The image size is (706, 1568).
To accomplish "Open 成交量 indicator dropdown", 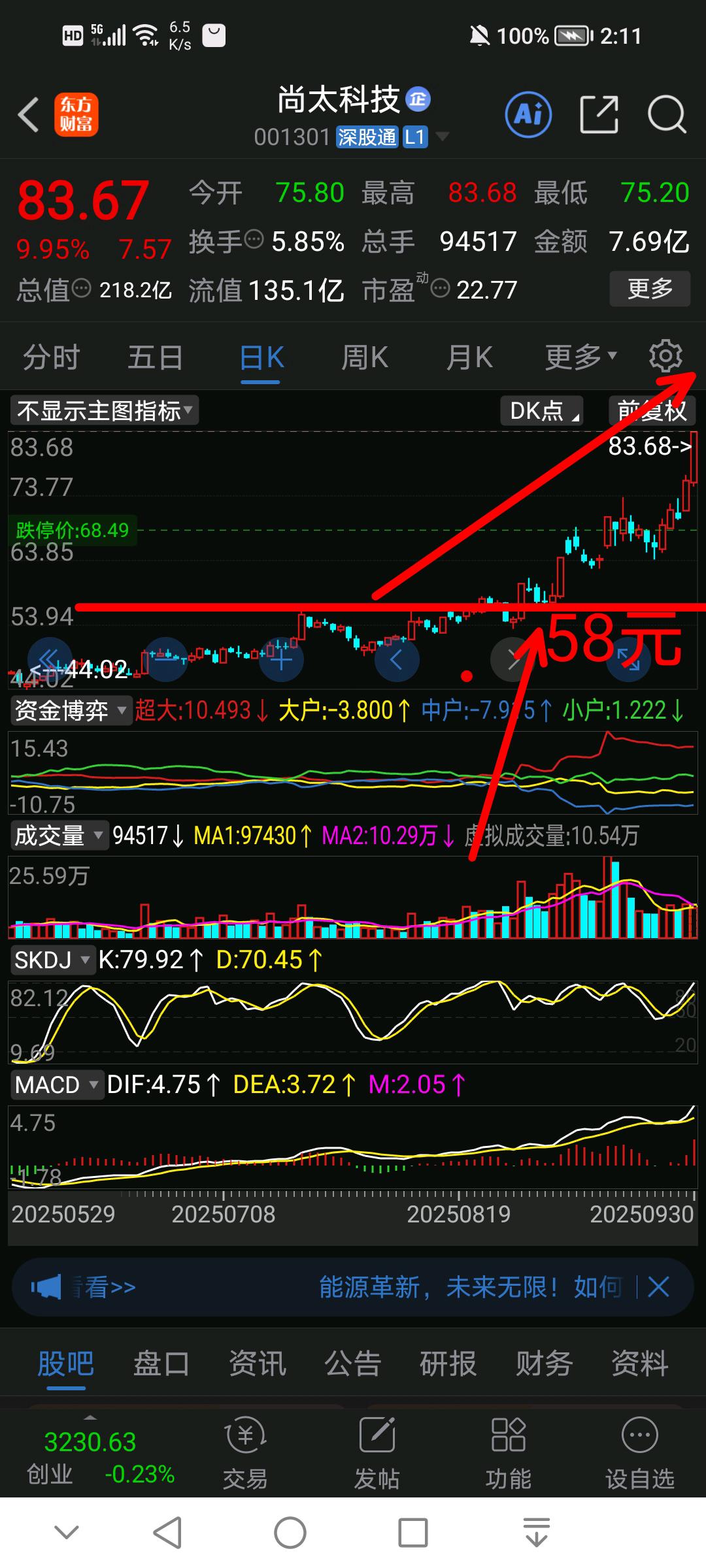I will tap(59, 836).
